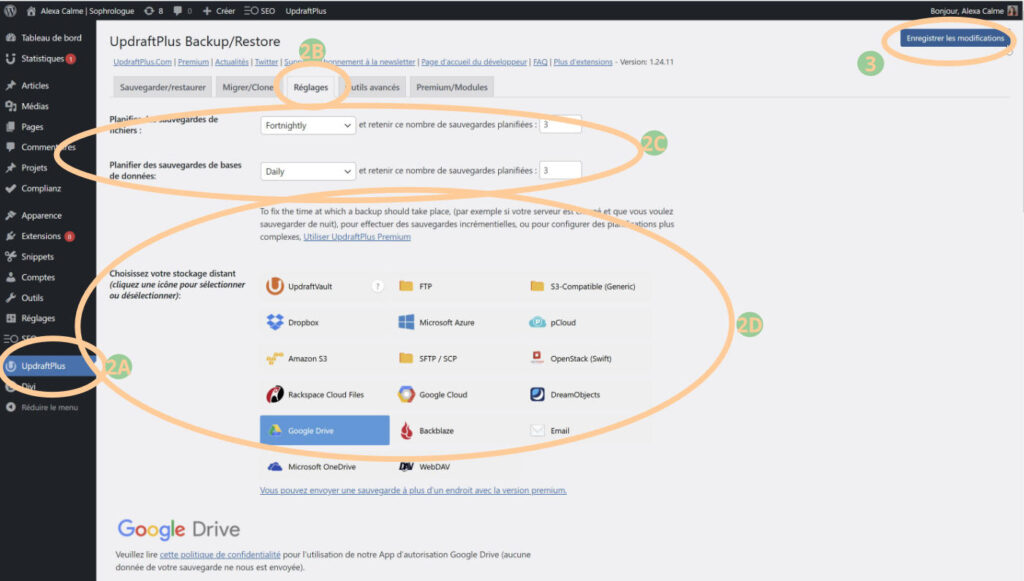Edit retained database backups count field
1024x581 pixels.
point(560,170)
